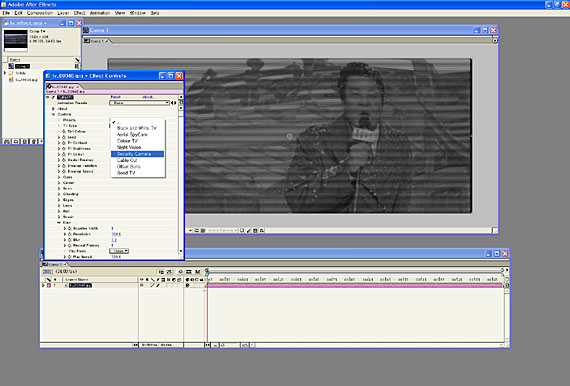Click the New Composition icon in Project panel
The height and width of the screenshot is (386, 570).
pyautogui.click(x=25, y=141)
